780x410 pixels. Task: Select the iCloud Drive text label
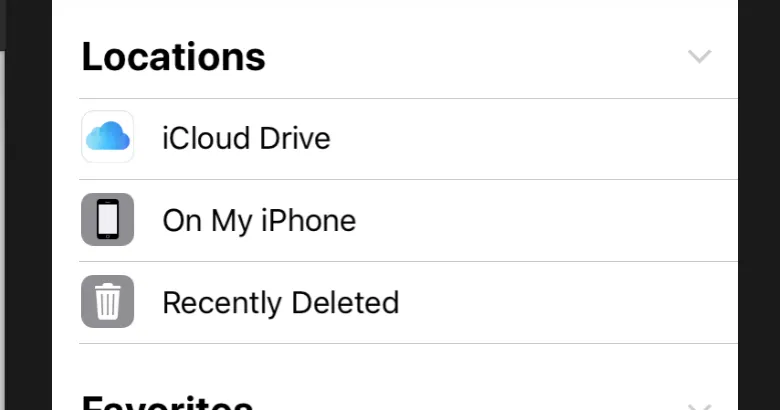point(246,138)
